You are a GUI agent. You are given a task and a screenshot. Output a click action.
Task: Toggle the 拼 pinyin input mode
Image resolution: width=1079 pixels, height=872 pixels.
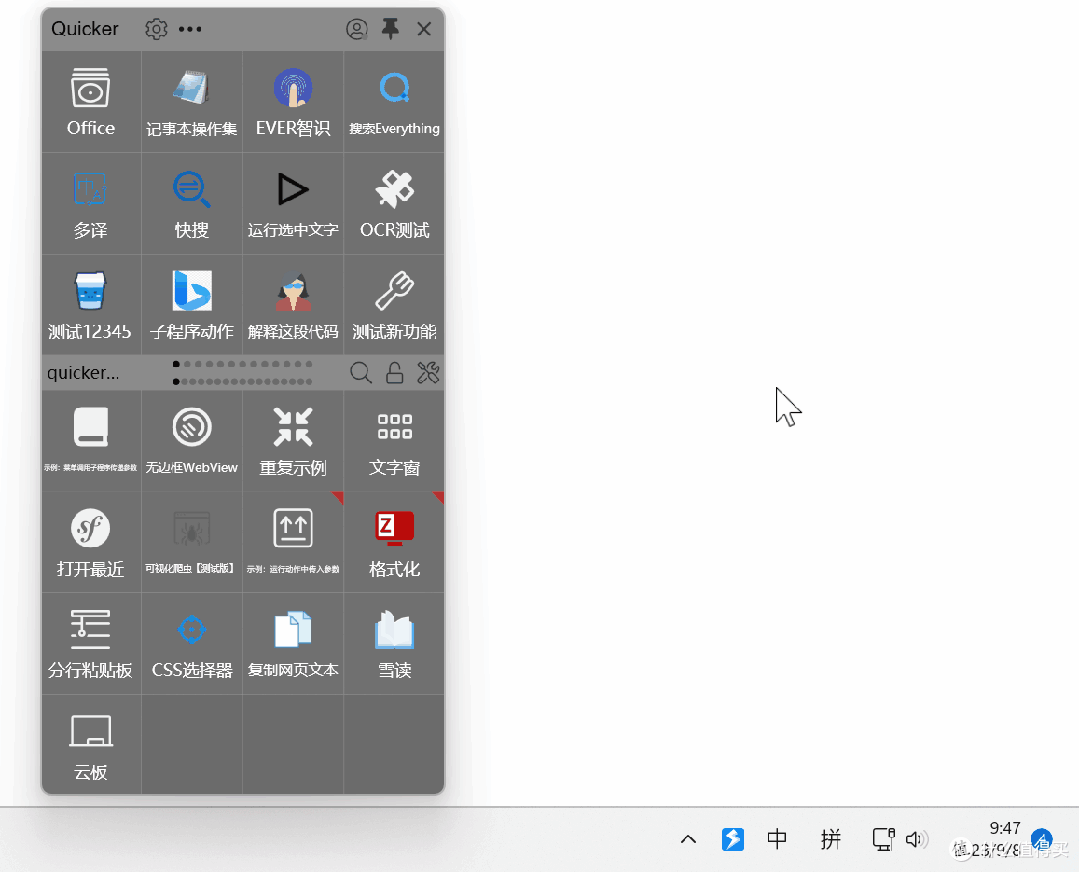tap(831, 839)
